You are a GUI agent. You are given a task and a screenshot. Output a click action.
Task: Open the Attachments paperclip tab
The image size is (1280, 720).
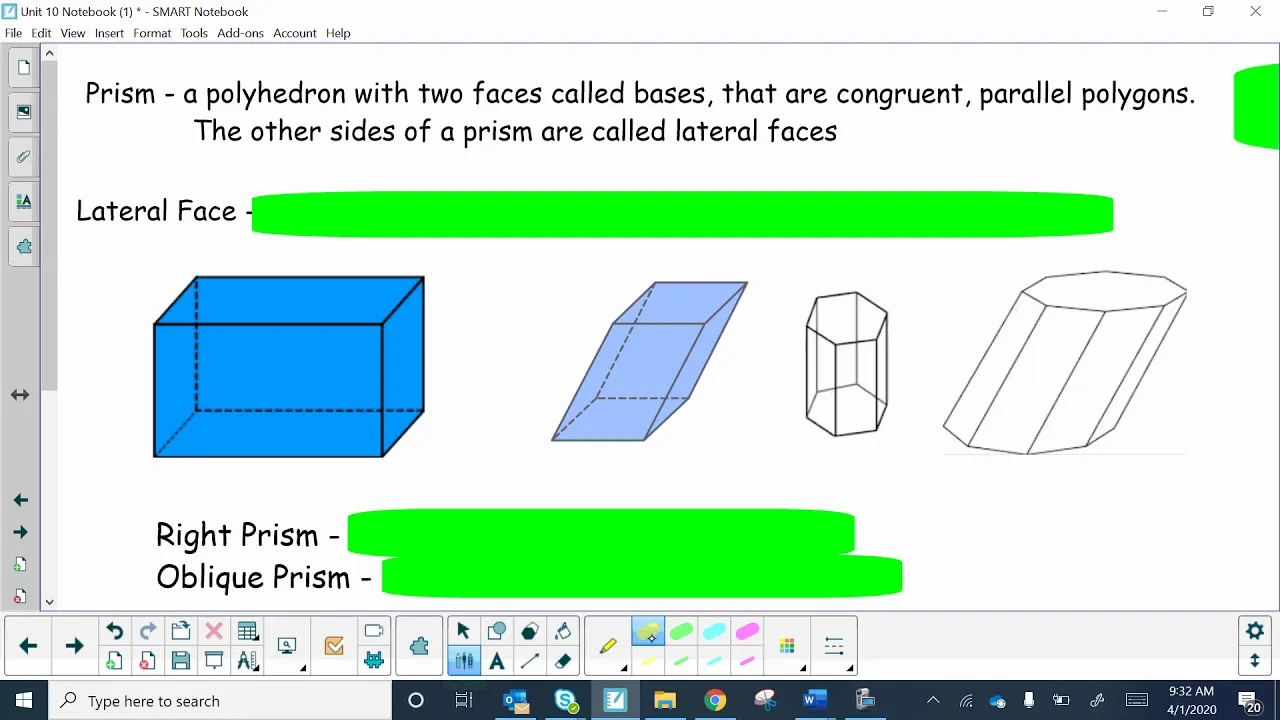coord(24,157)
